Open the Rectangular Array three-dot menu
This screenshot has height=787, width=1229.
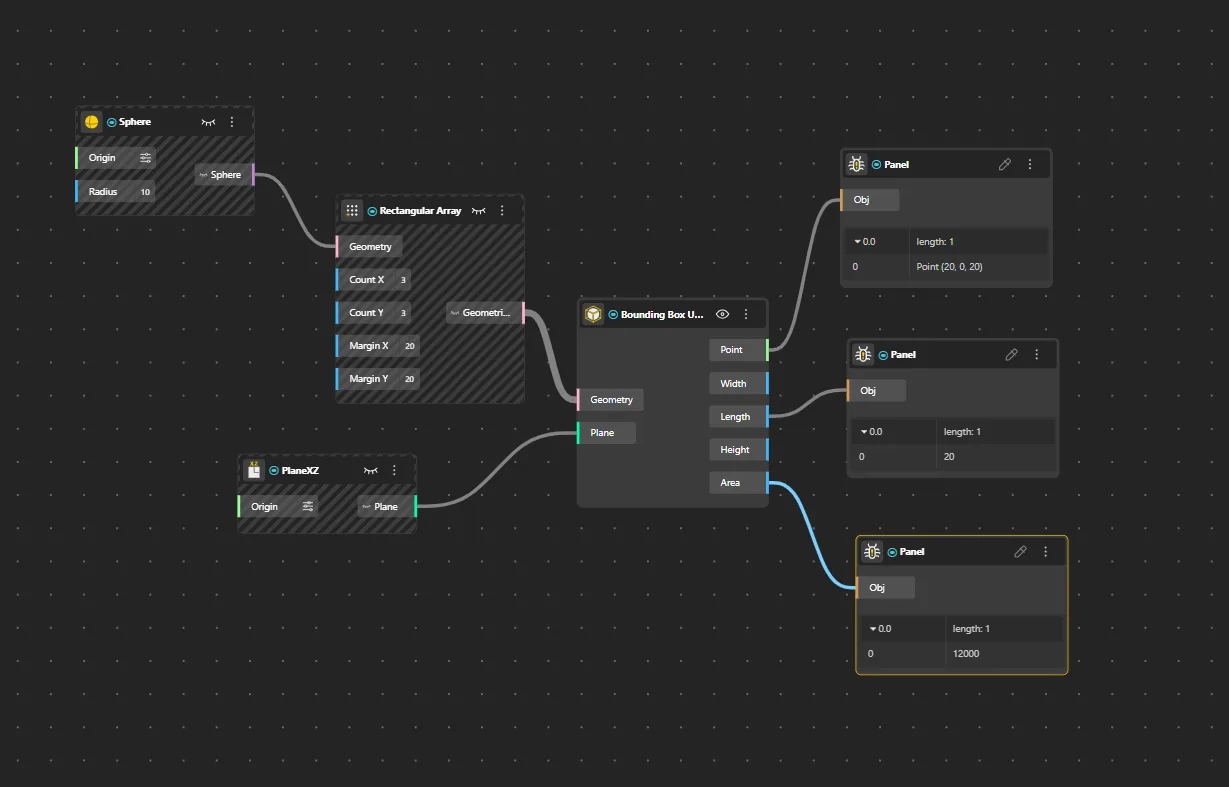(502, 211)
